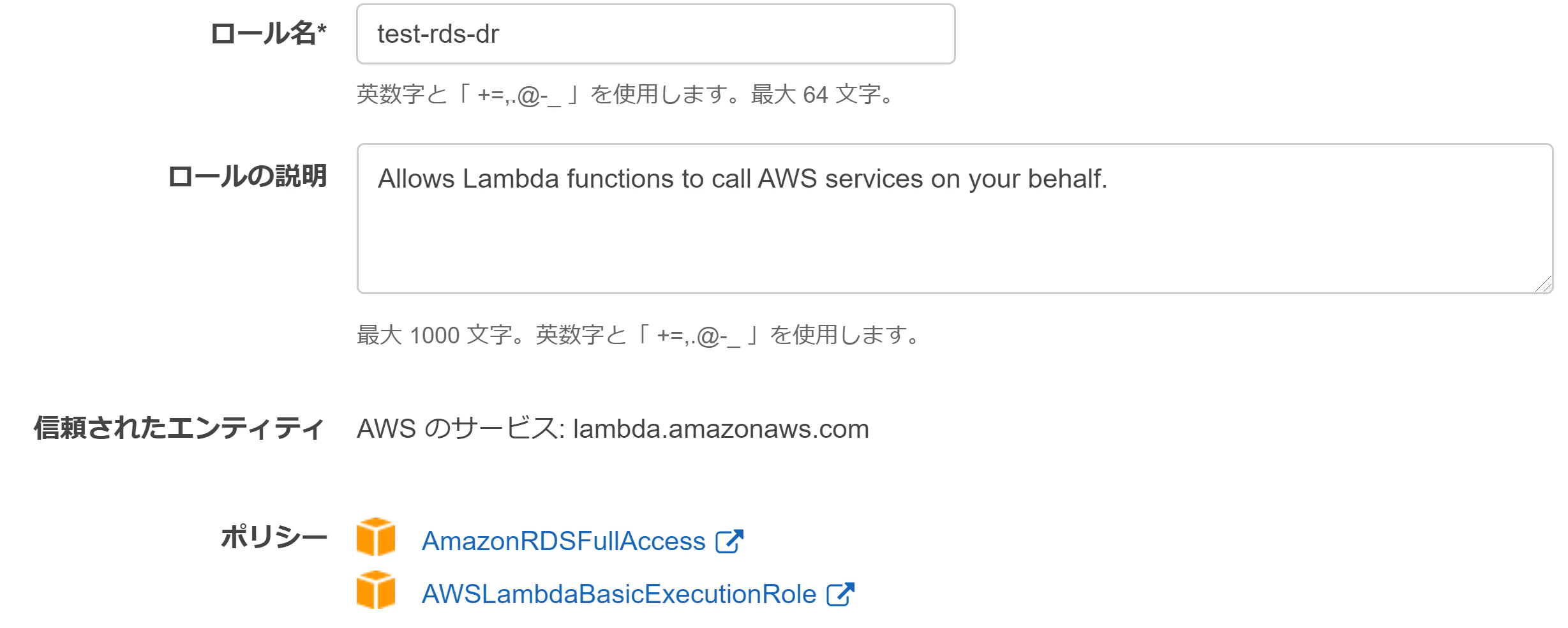Screen dimensions: 1568x628
Task: Place cursor at end of test-rds-dr text
Action: coord(500,34)
